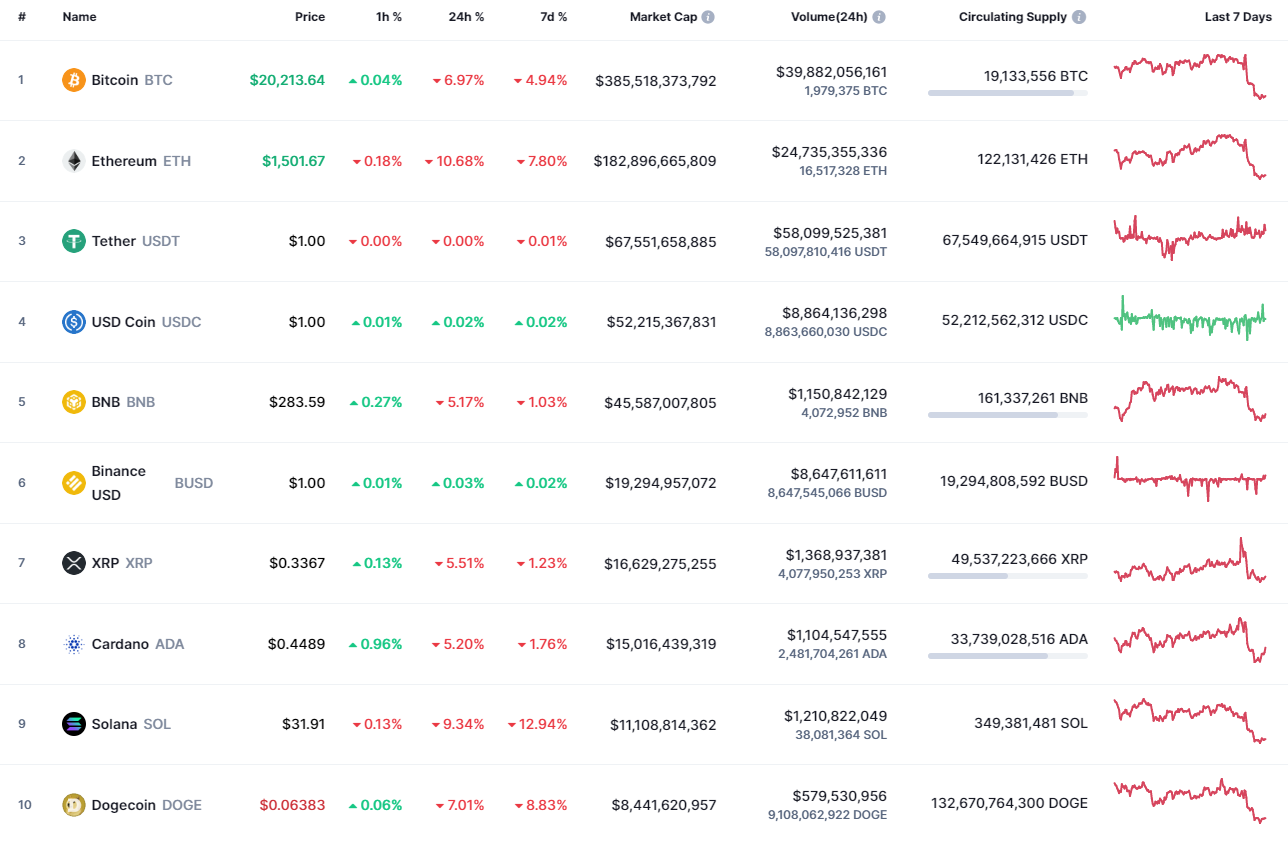The width and height of the screenshot is (1288, 842).
Task: Click the Solana logo icon
Action: (x=73, y=724)
